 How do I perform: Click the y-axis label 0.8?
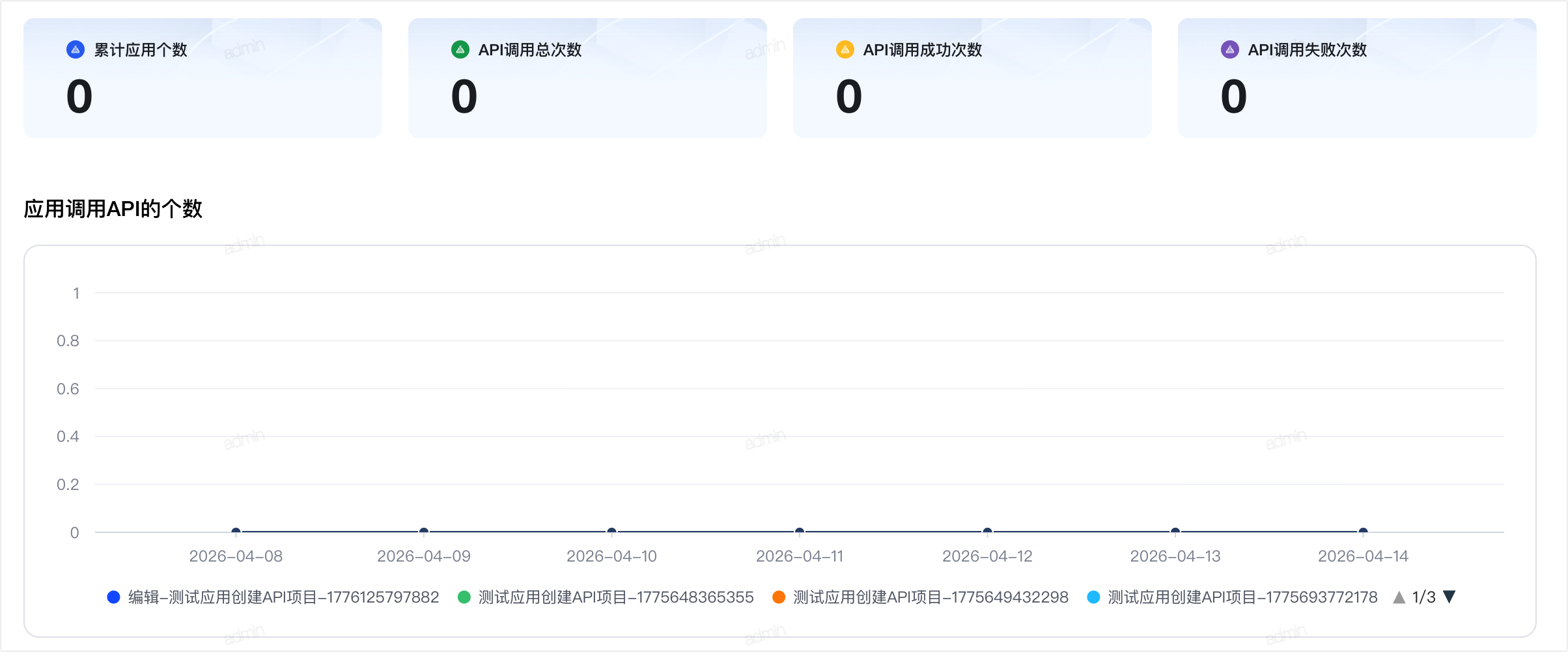point(68,341)
